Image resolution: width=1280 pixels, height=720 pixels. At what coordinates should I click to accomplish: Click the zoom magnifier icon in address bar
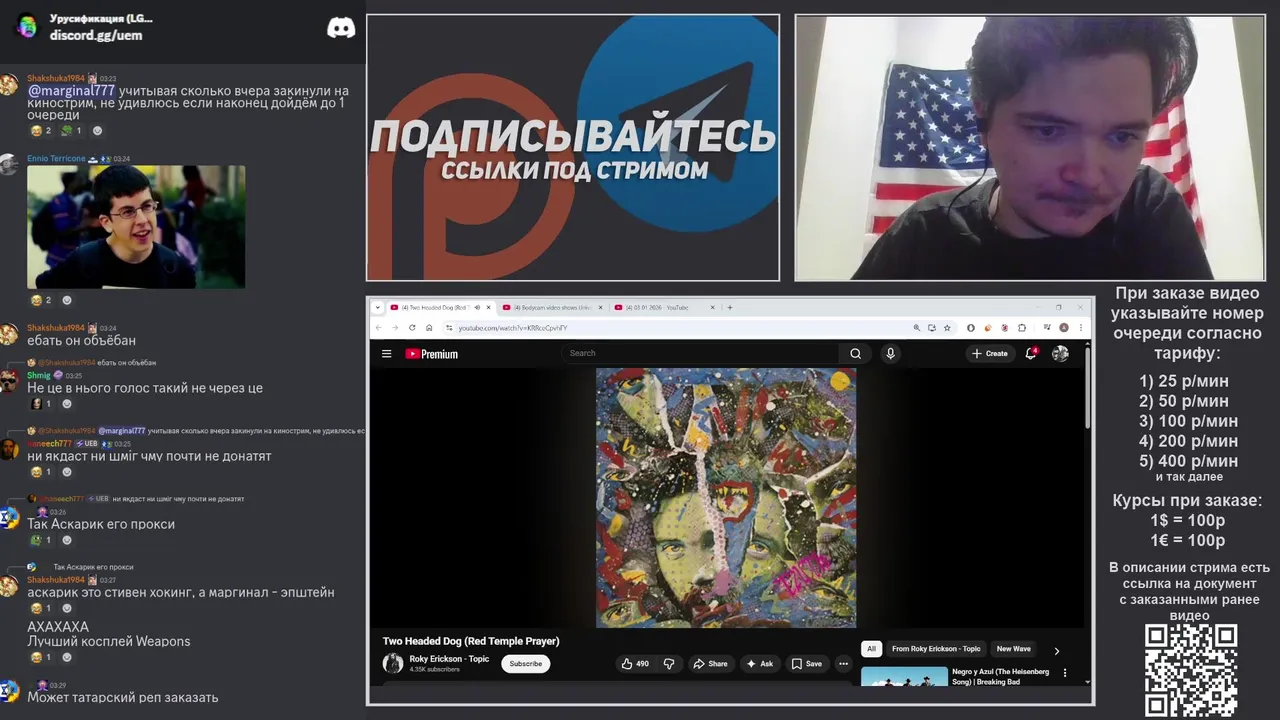click(916, 327)
